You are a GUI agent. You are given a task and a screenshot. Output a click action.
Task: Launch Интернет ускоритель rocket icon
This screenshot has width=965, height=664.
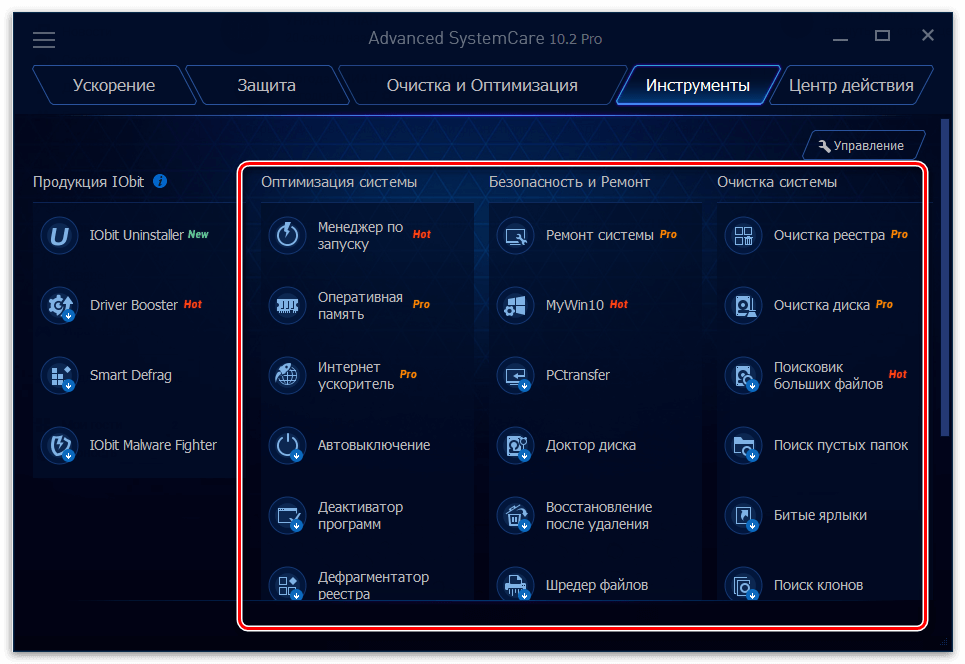coord(287,376)
